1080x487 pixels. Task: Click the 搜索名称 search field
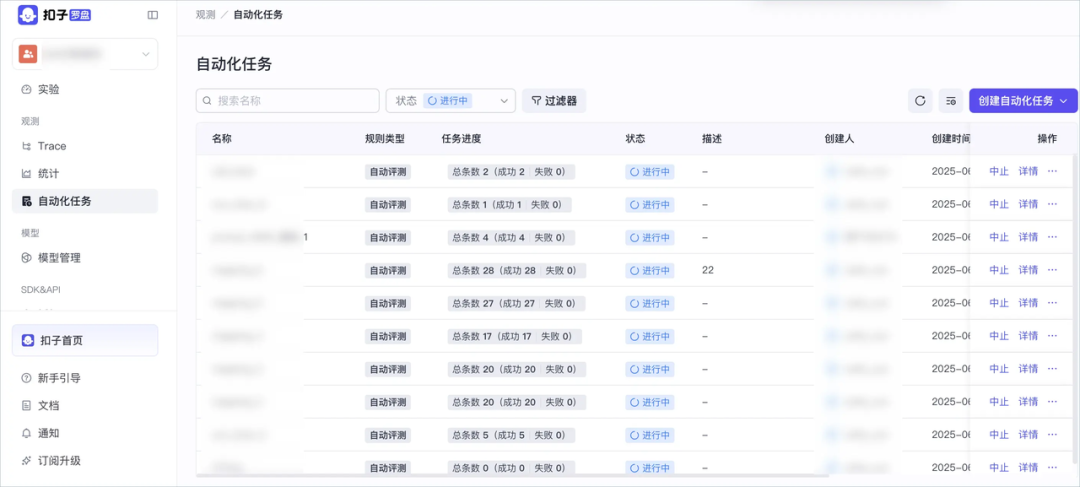[x=288, y=101]
